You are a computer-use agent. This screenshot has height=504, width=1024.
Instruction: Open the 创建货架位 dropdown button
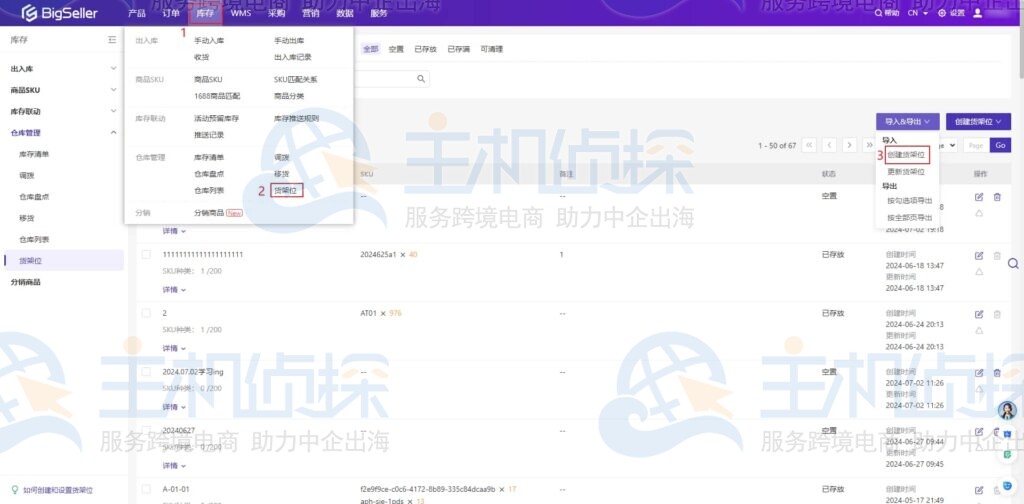pyautogui.click(x=978, y=121)
